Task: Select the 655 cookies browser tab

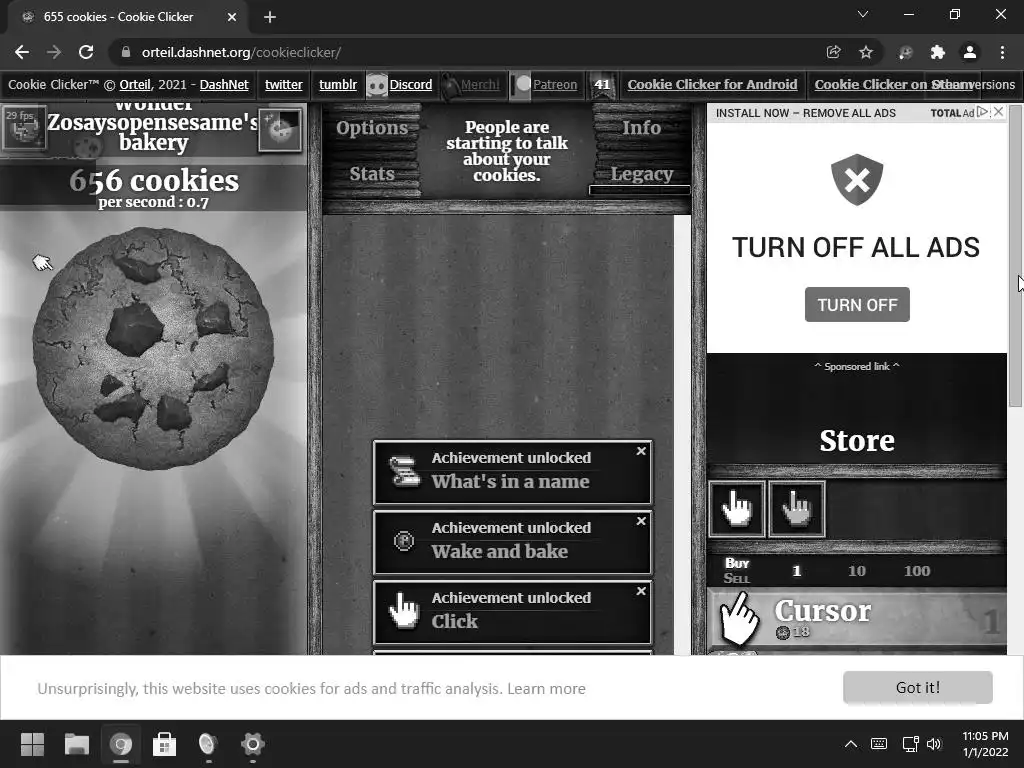Action: [128, 17]
